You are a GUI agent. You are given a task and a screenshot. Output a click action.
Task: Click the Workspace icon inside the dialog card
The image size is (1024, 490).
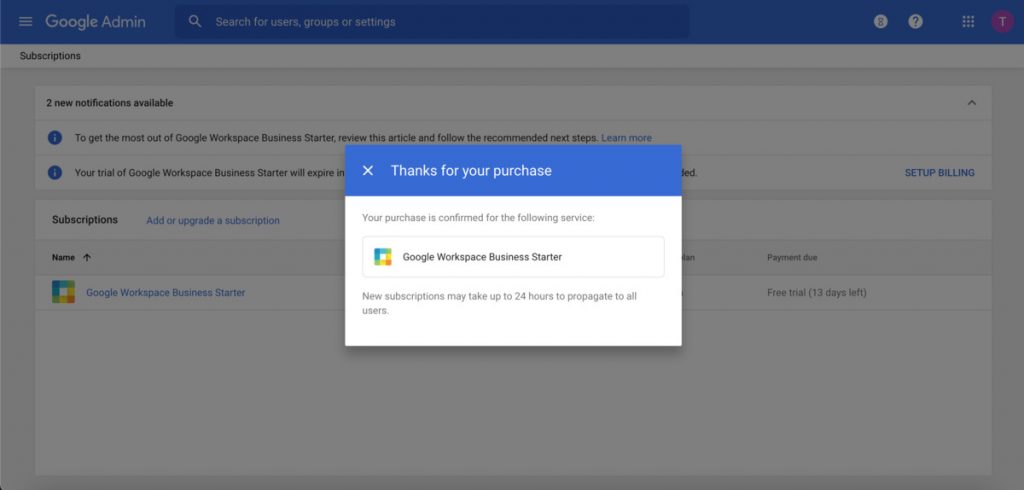pos(383,257)
